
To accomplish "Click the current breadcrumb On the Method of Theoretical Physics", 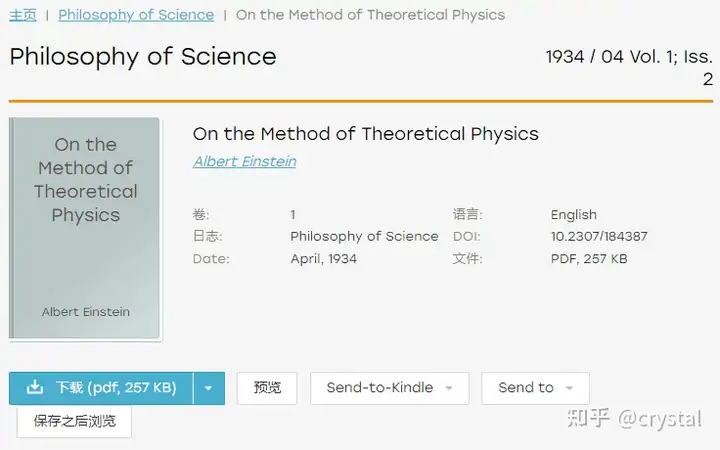I will (371, 15).
